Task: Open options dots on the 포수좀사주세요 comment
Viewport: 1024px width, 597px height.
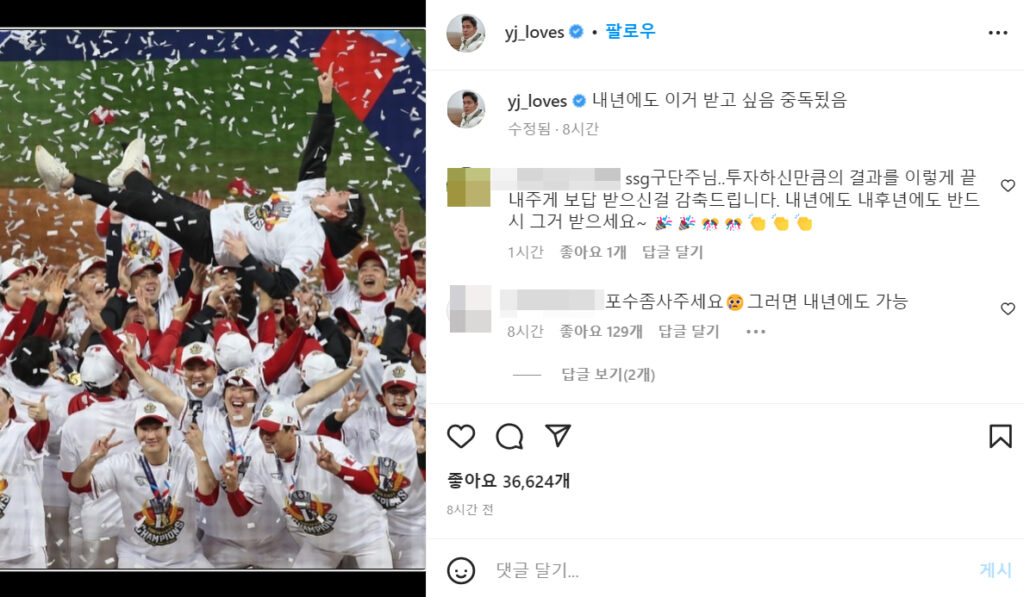Action: pos(756,332)
